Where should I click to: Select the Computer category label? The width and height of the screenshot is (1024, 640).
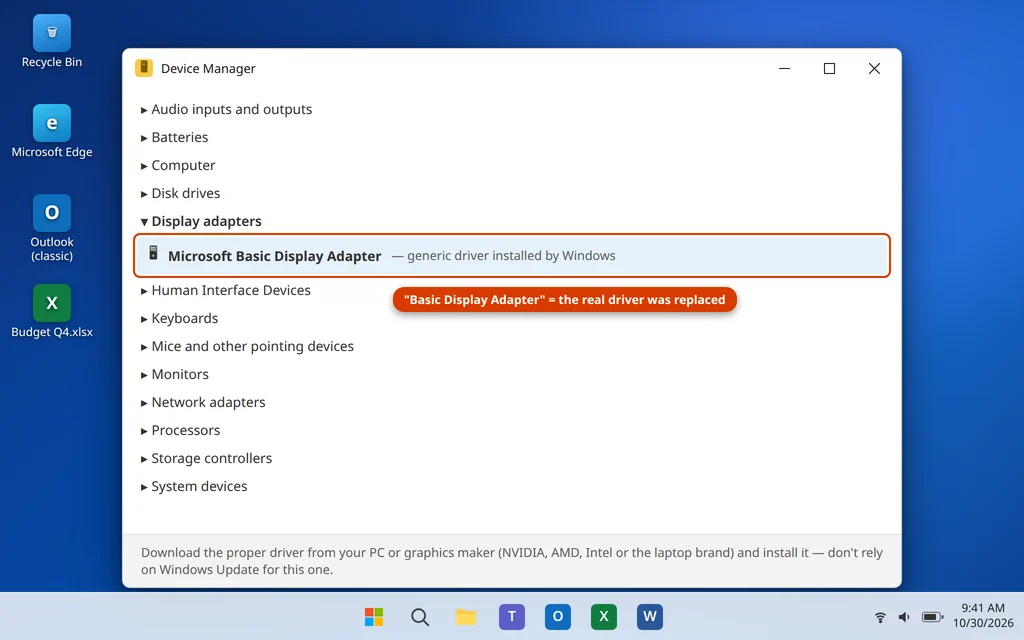(184, 165)
